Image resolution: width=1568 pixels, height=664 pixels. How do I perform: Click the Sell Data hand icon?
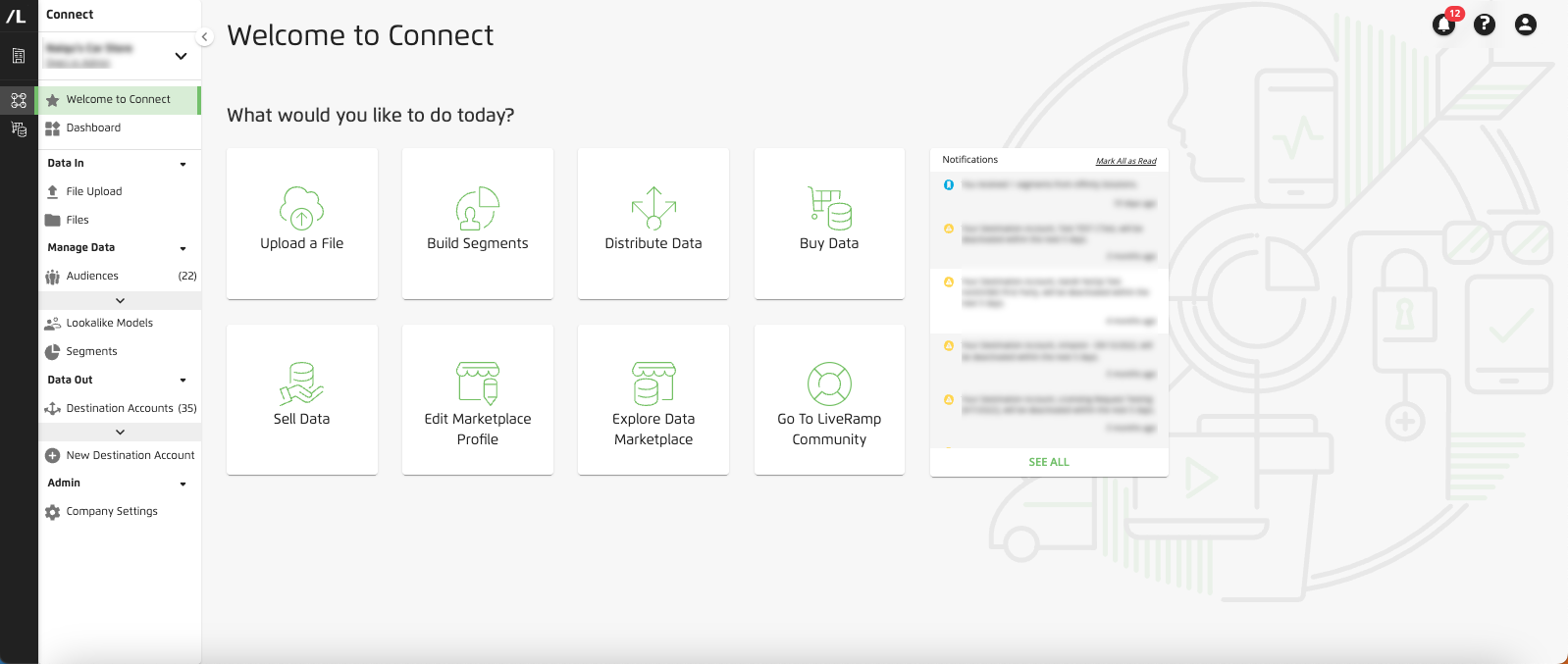coord(301,383)
